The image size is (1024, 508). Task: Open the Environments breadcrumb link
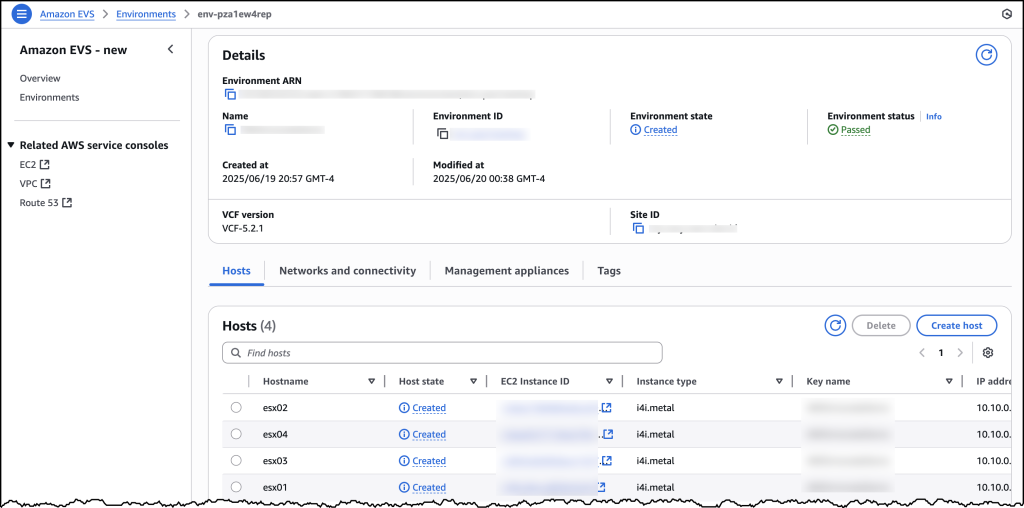pyautogui.click(x=145, y=14)
